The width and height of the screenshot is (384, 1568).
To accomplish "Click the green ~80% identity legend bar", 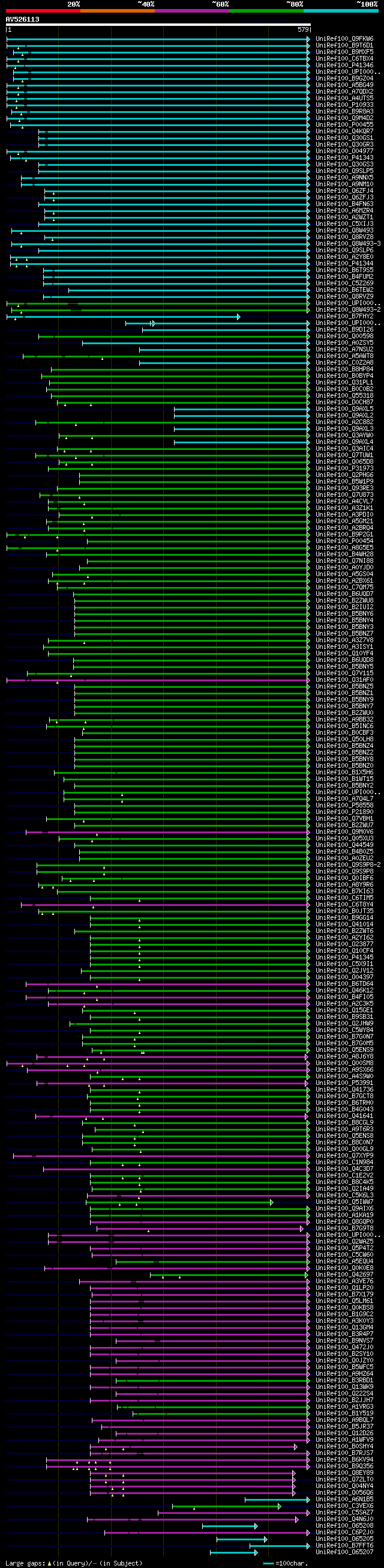I will coord(266,11).
